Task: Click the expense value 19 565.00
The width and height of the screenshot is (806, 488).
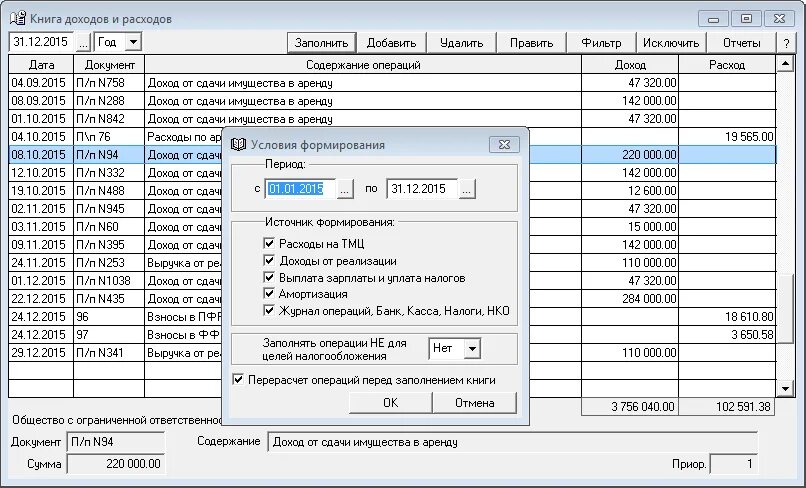Action: pyautogui.click(x=727, y=137)
